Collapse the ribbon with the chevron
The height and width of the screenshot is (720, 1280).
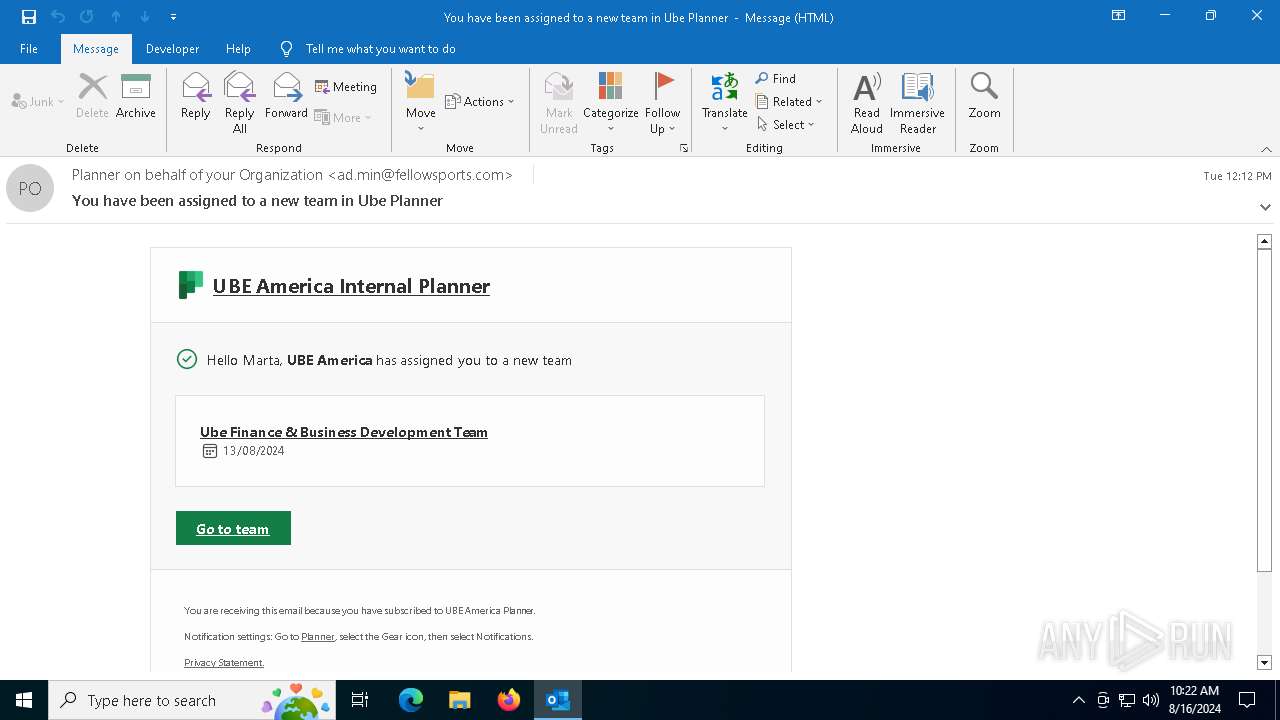(x=1266, y=149)
